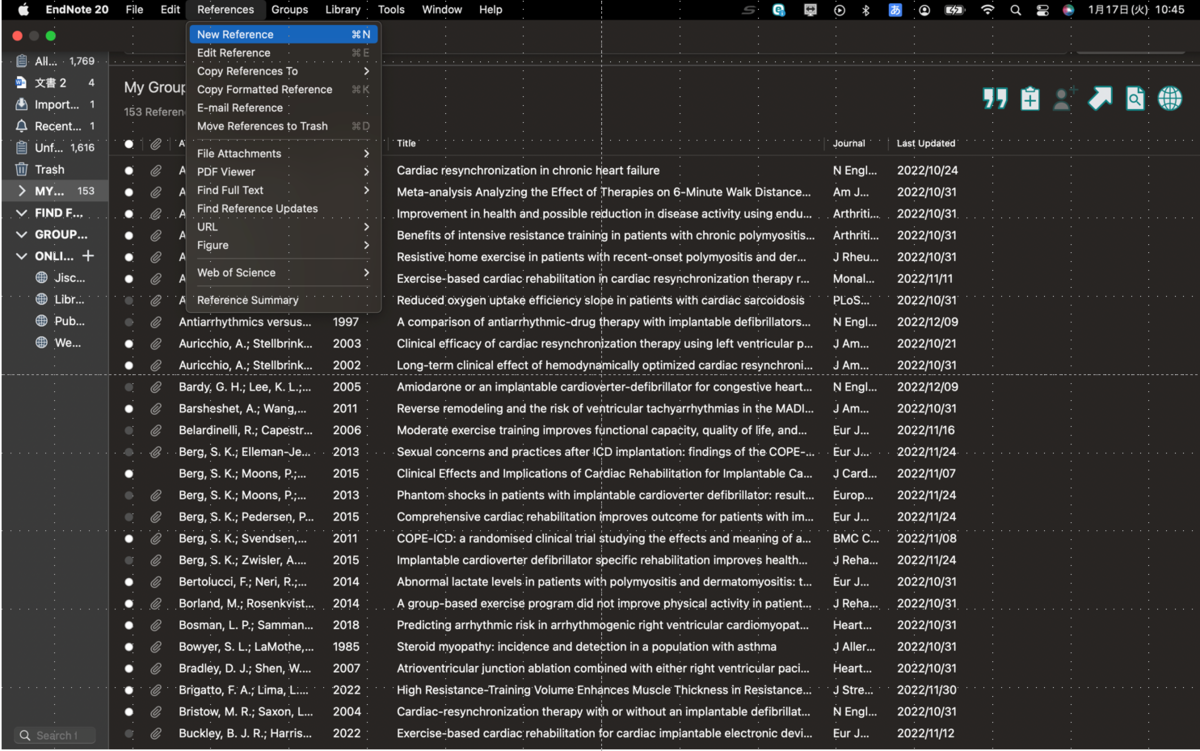Open the Web of Science submenu
Screen dimensions: 1200x751
coord(284,272)
